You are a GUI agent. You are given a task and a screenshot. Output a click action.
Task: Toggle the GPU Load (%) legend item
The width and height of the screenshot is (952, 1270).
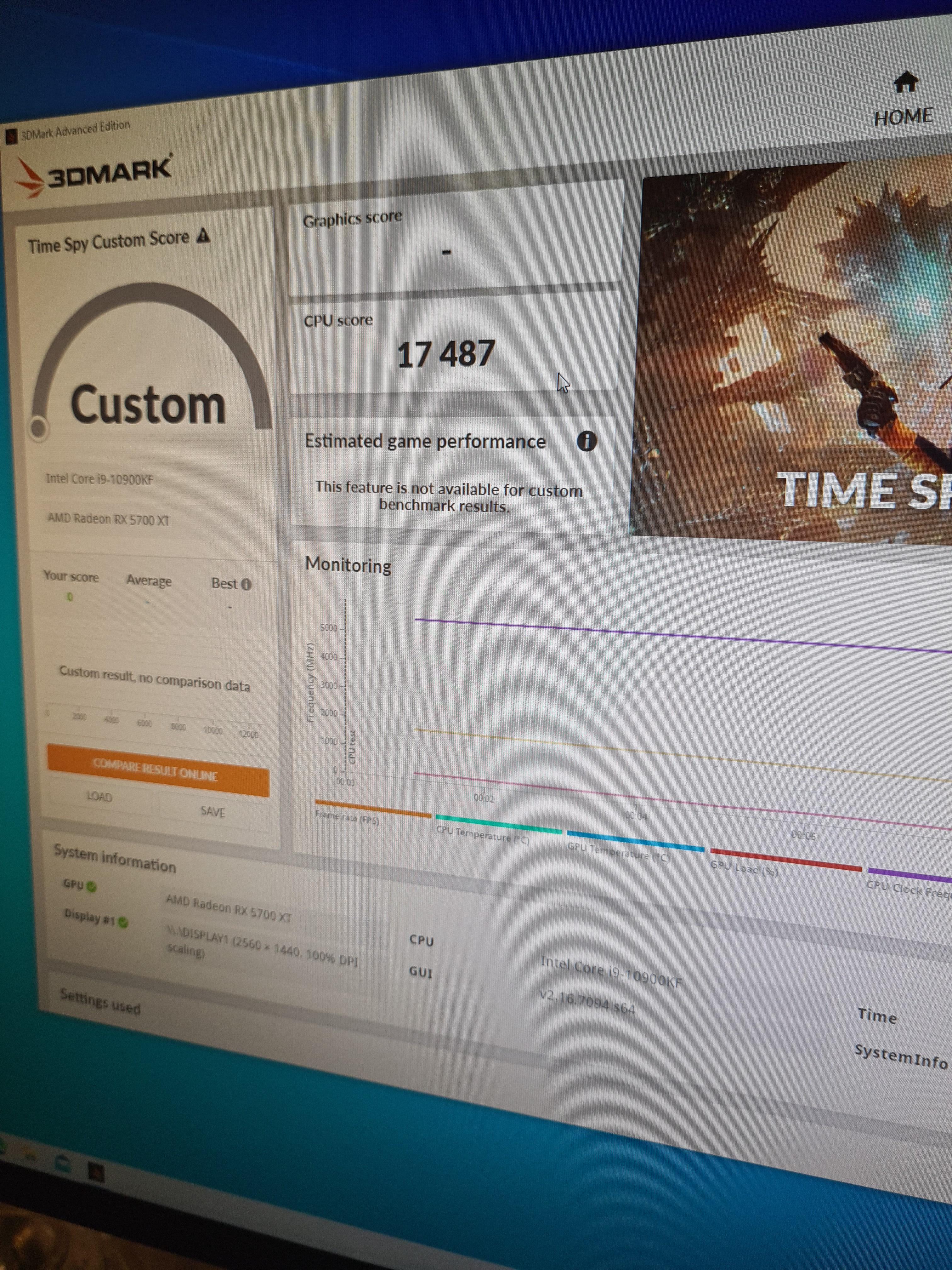point(785,863)
